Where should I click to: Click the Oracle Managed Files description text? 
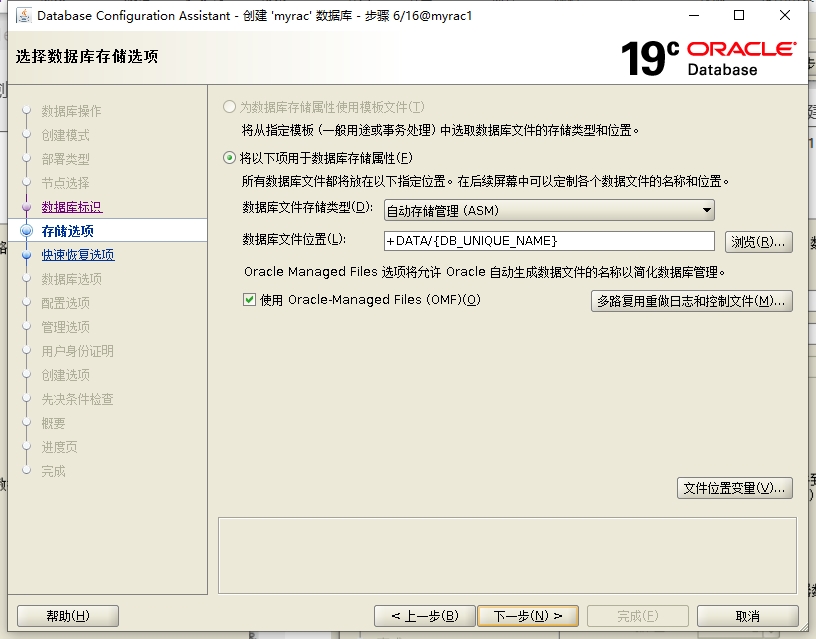point(484,272)
